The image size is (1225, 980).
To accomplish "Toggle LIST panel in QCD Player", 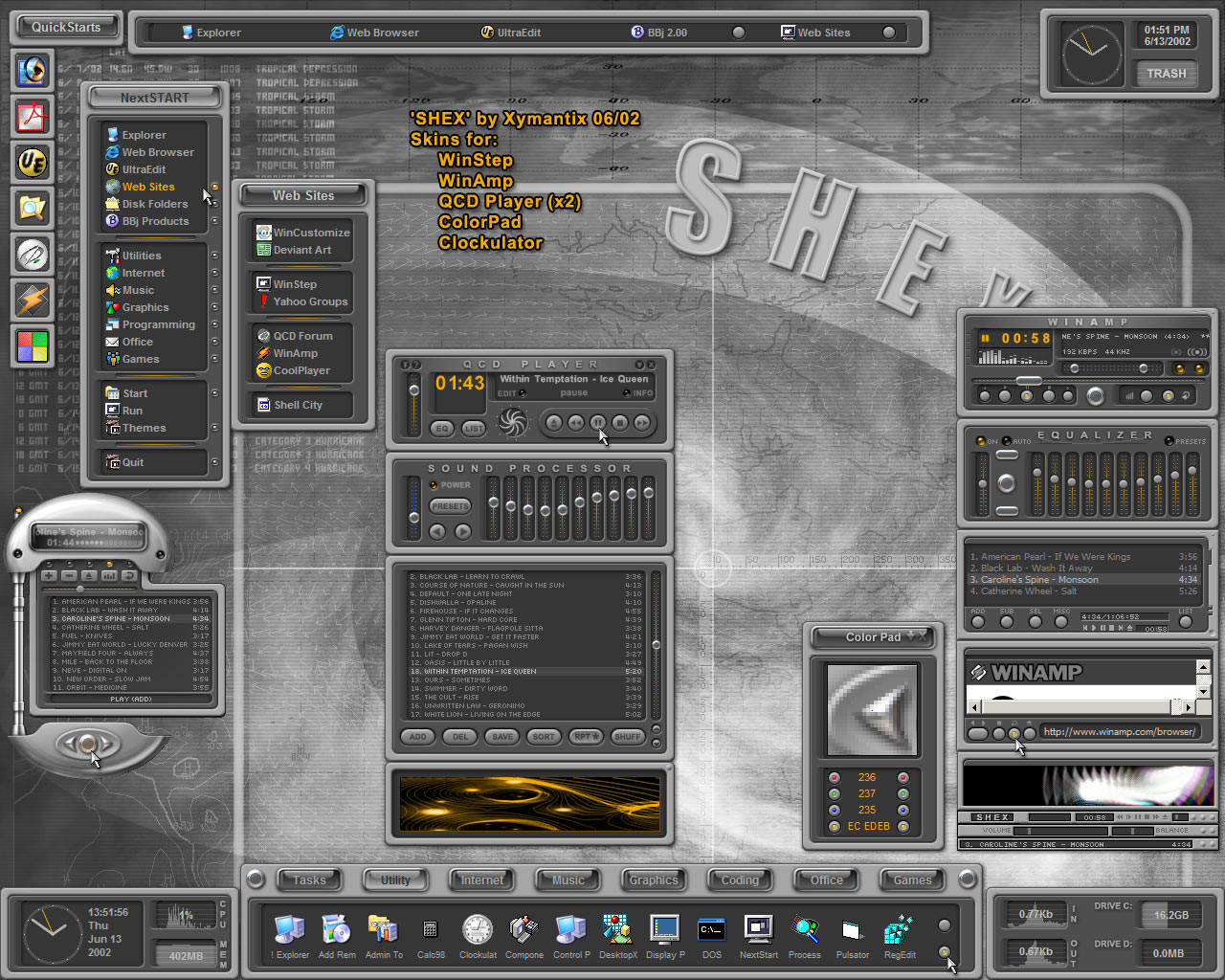I will coord(474,429).
